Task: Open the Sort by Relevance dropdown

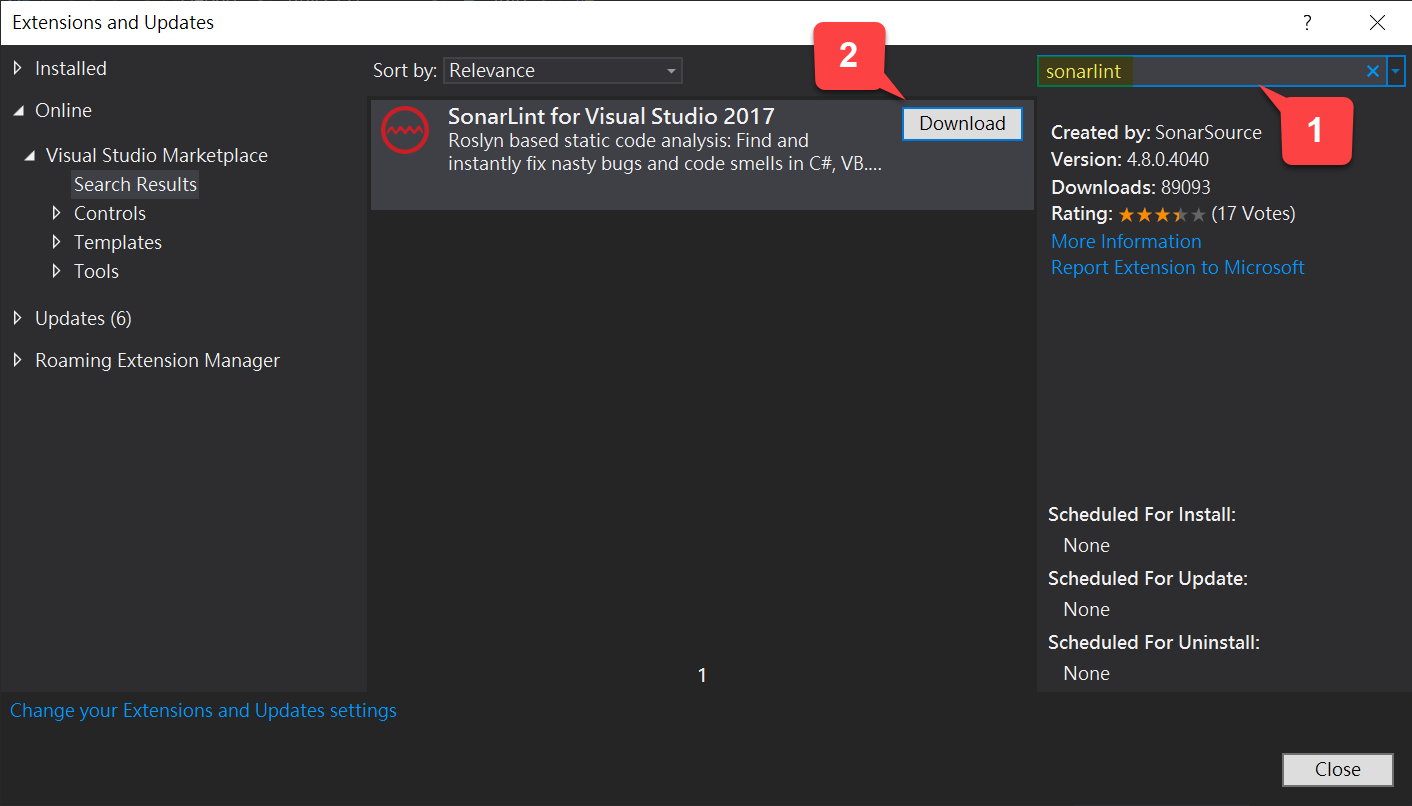Action: [562, 70]
